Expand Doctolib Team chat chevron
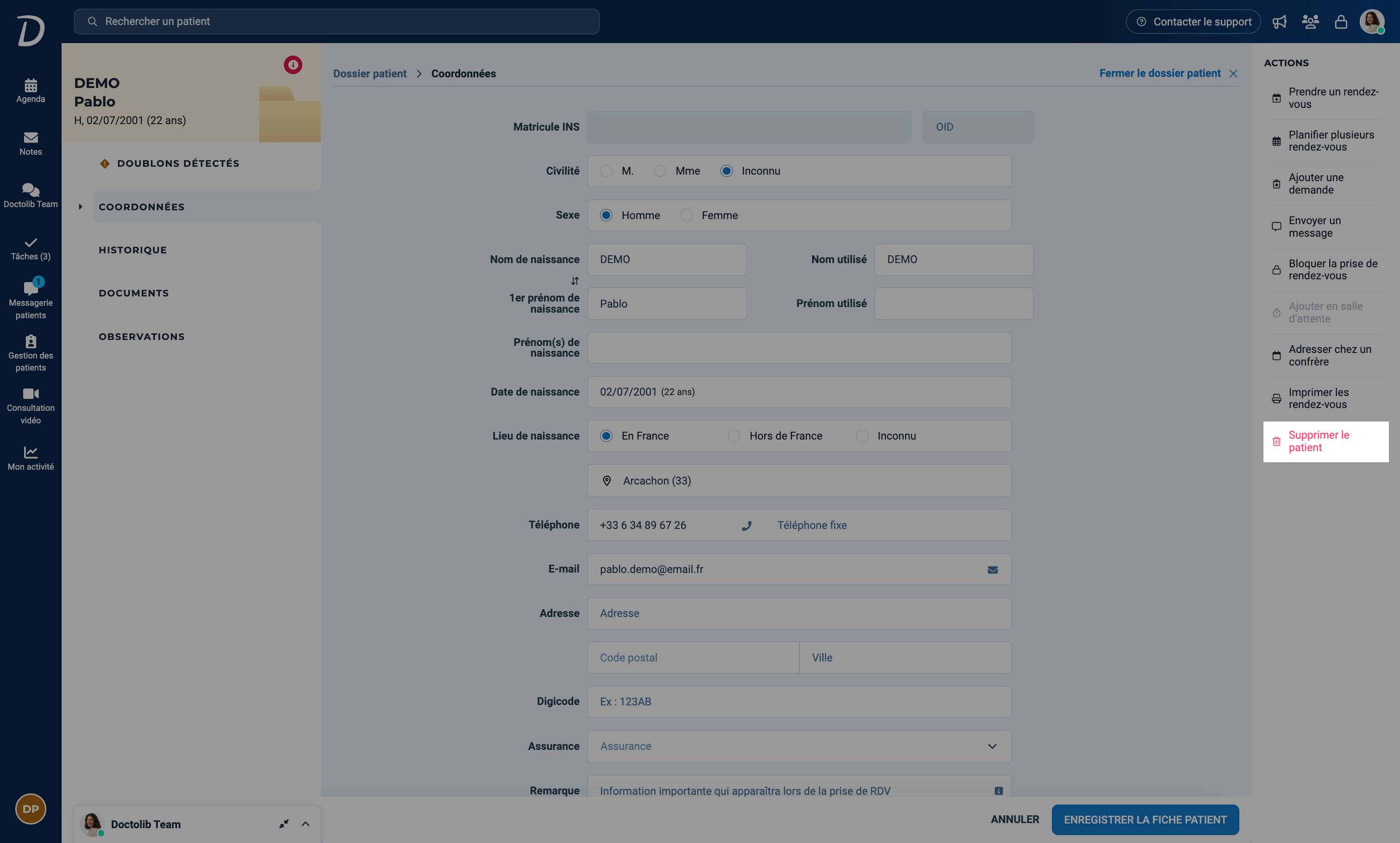Image resolution: width=1400 pixels, height=843 pixels. 306,824
